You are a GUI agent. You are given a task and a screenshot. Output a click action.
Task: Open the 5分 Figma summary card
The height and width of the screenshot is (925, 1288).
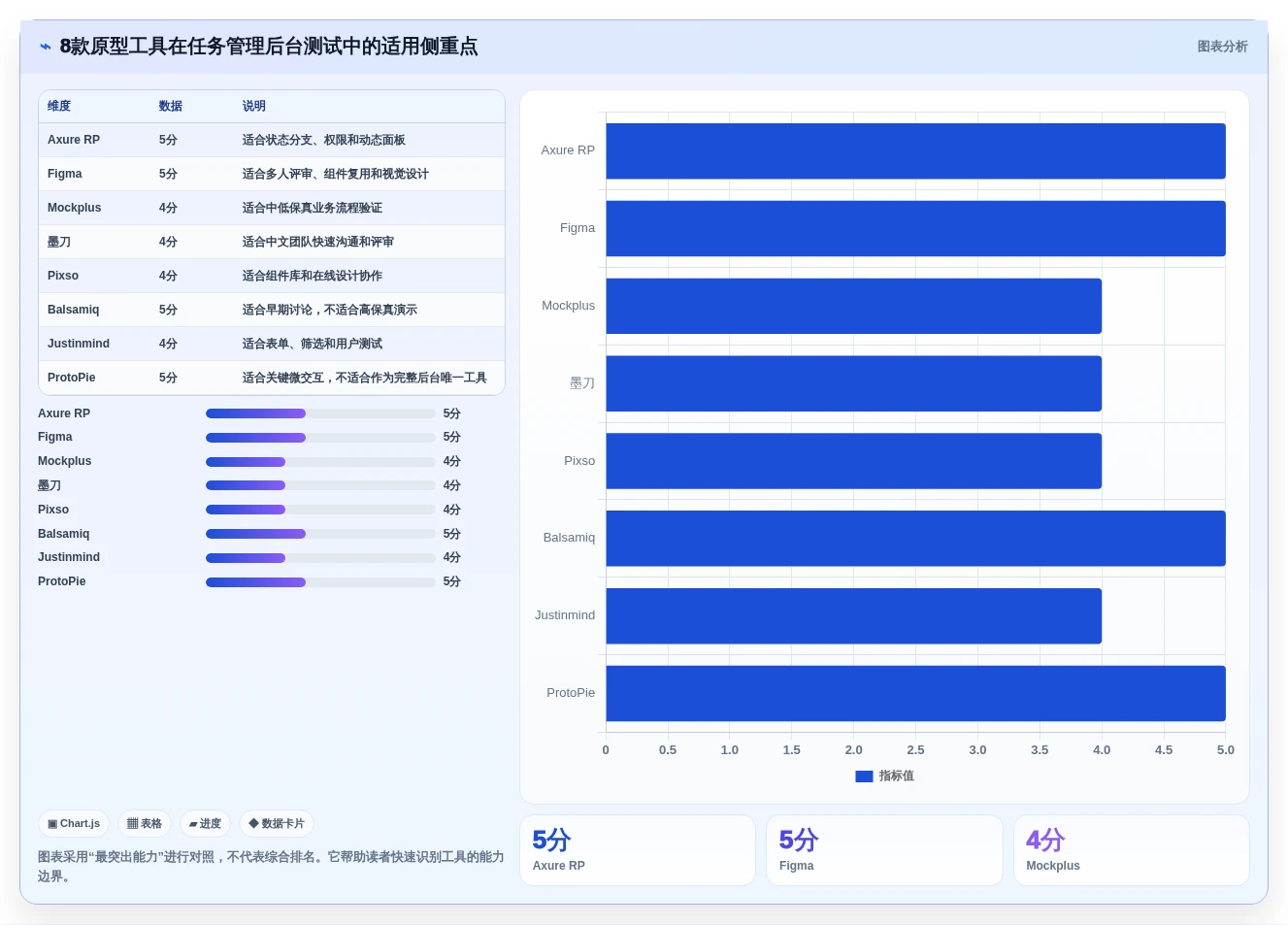point(884,850)
